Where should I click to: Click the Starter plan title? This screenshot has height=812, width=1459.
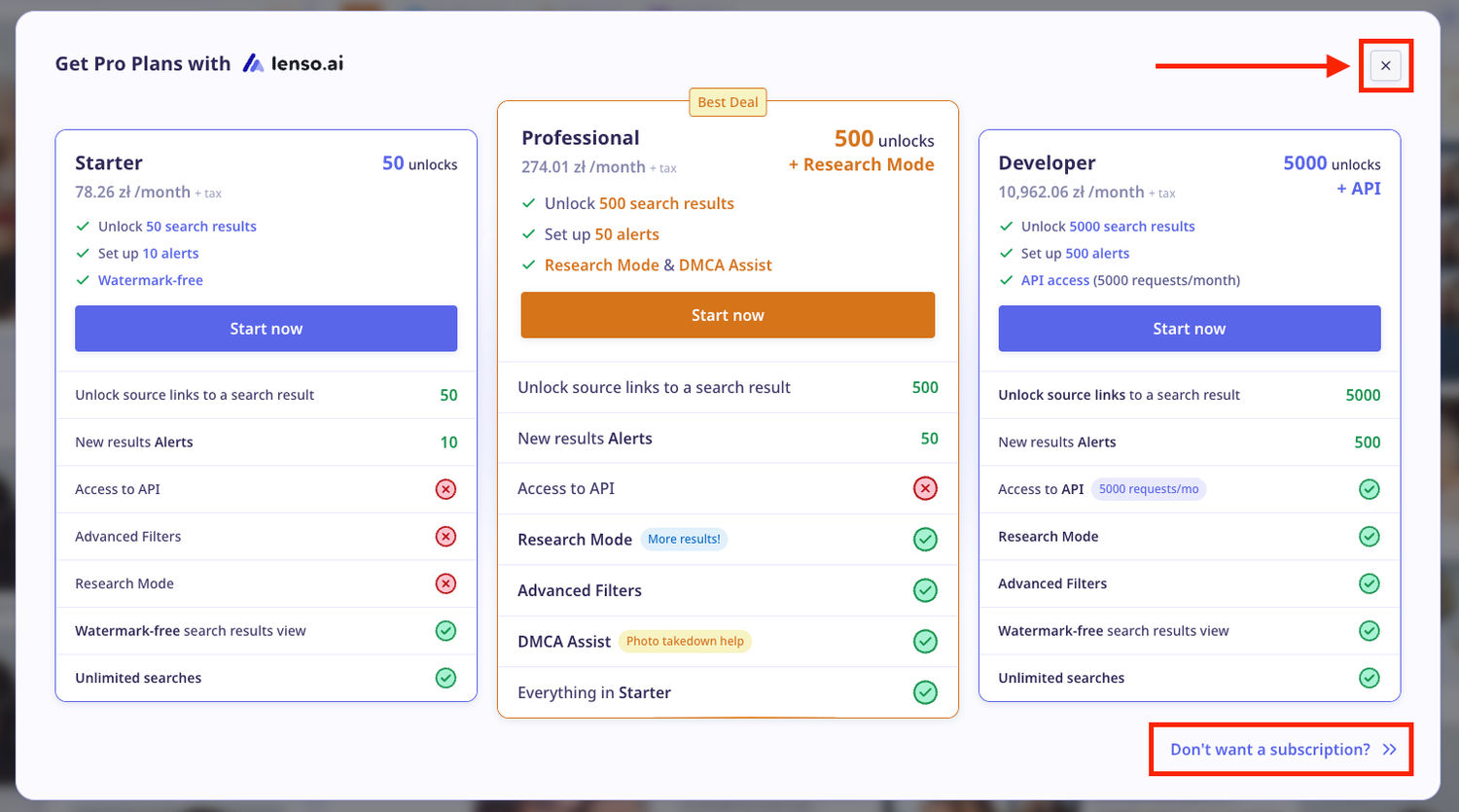(109, 163)
